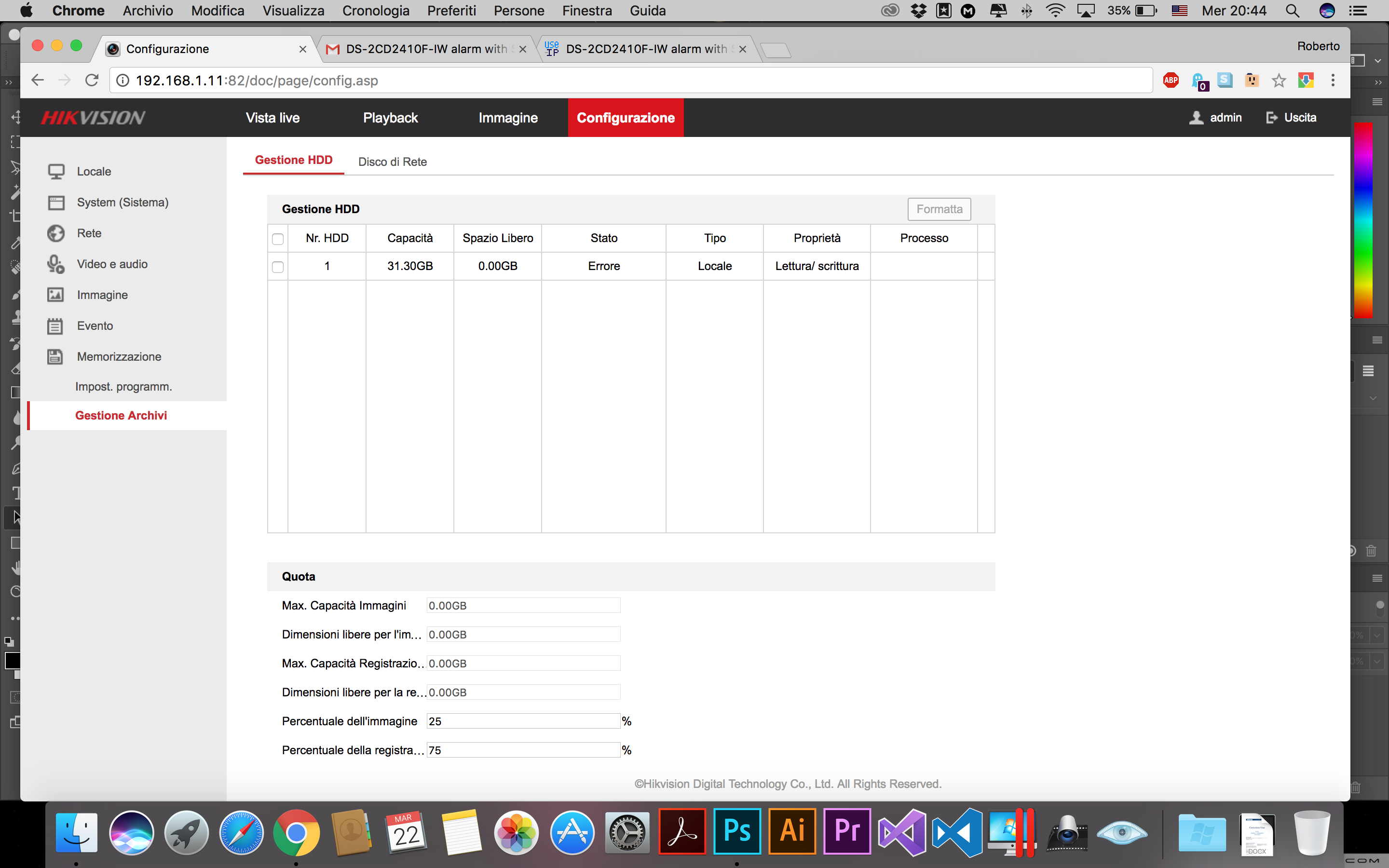Expand the System (Sistema) section
1389x868 pixels.
[122, 202]
